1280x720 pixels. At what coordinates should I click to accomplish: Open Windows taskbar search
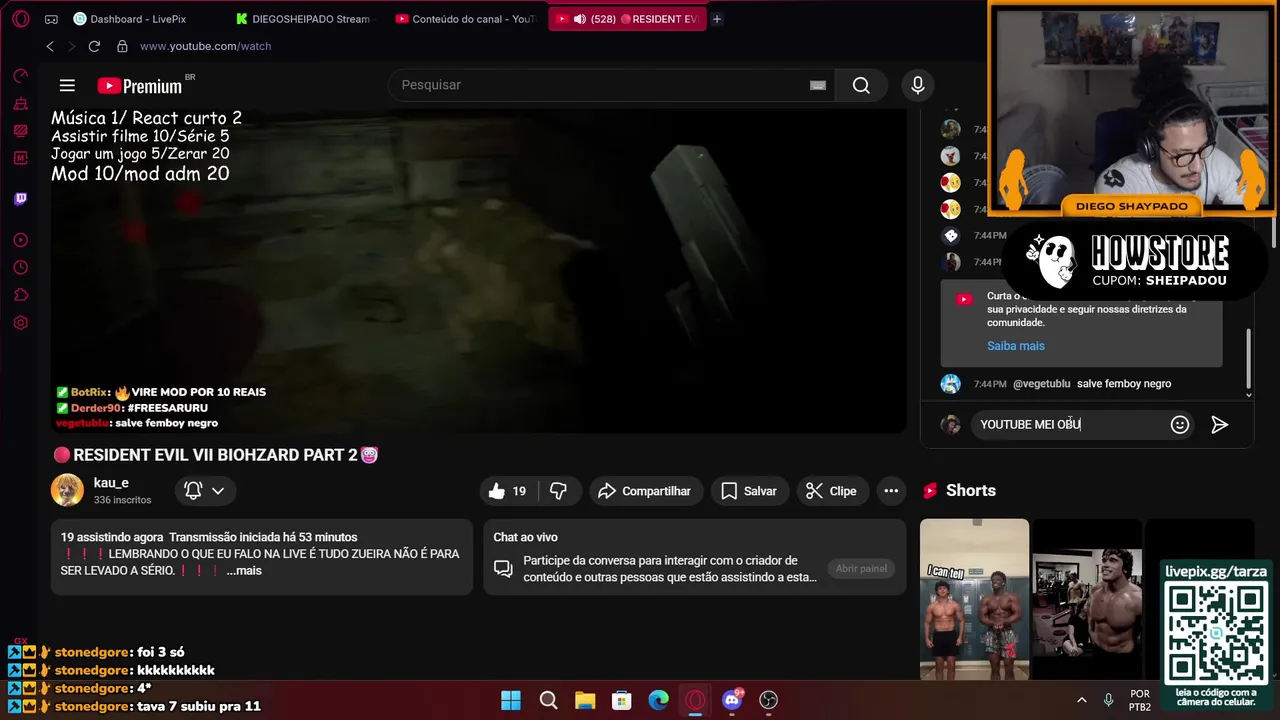click(x=548, y=700)
